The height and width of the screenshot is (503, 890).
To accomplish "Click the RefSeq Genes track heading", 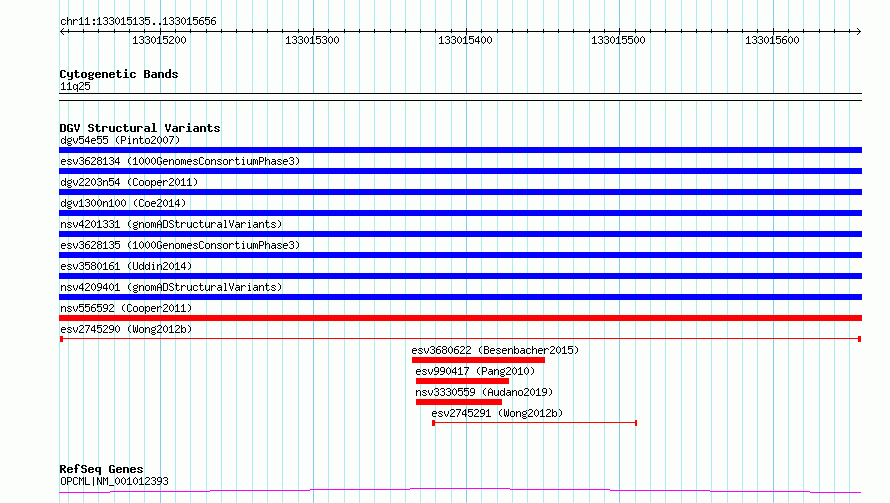I will (x=101, y=469).
